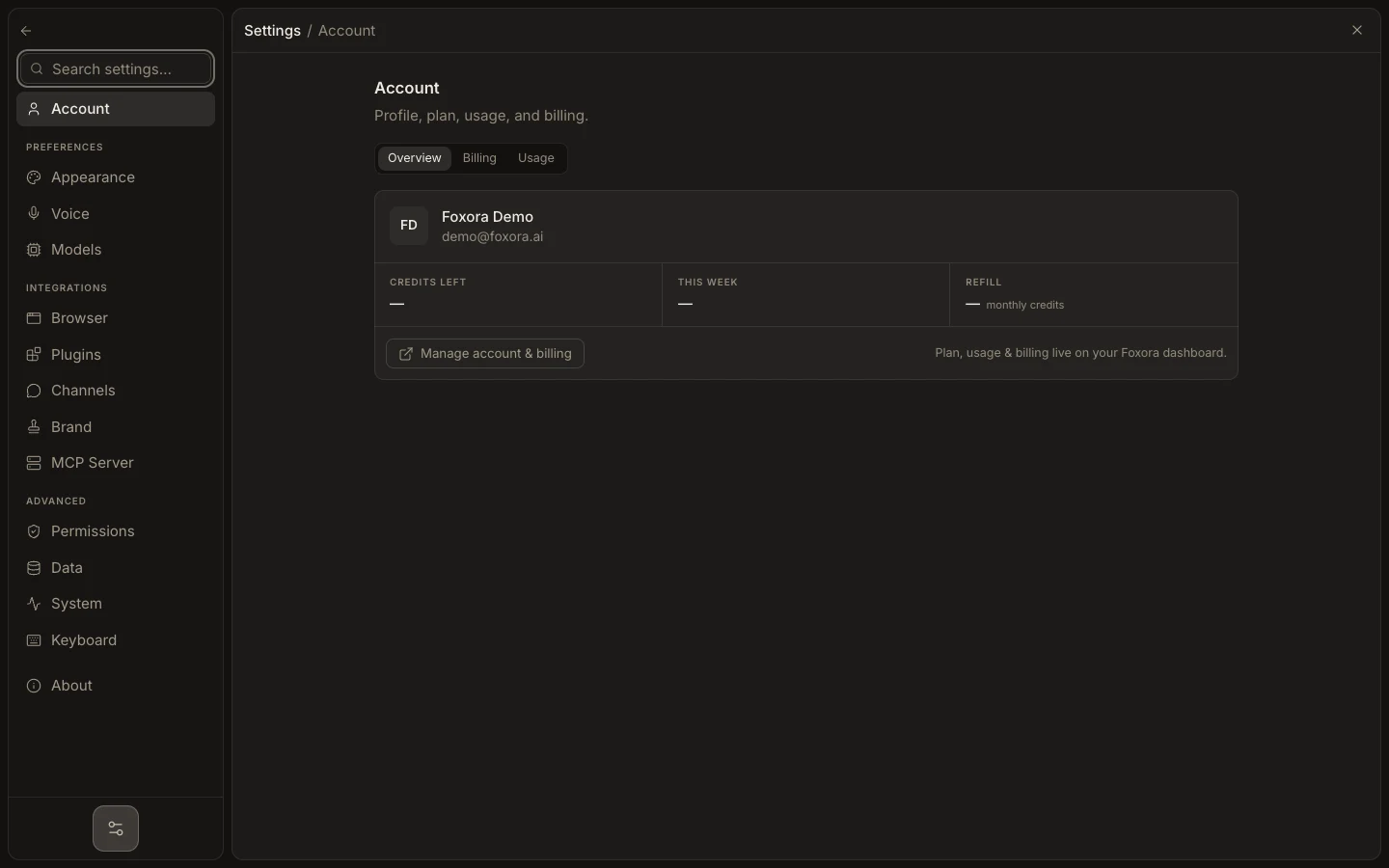Open the Account settings section
1389x868 pixels.
(116, 109)
